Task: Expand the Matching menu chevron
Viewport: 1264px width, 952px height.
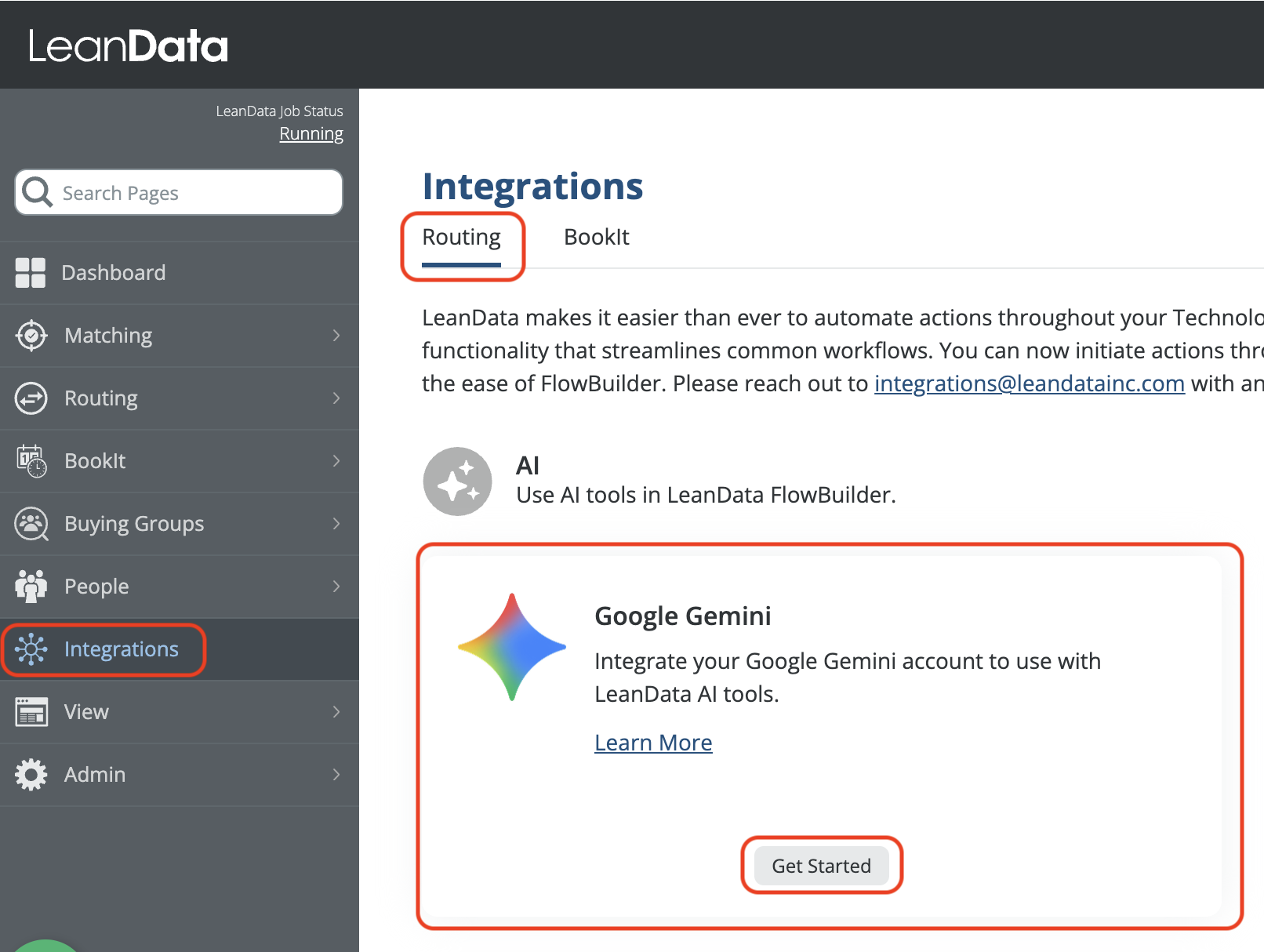Action: 336,336
